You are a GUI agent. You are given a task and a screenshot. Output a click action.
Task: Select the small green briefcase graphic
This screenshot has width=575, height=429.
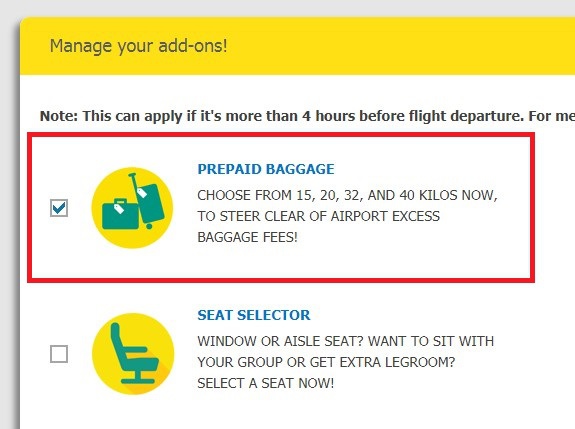[x=120, y=214]
